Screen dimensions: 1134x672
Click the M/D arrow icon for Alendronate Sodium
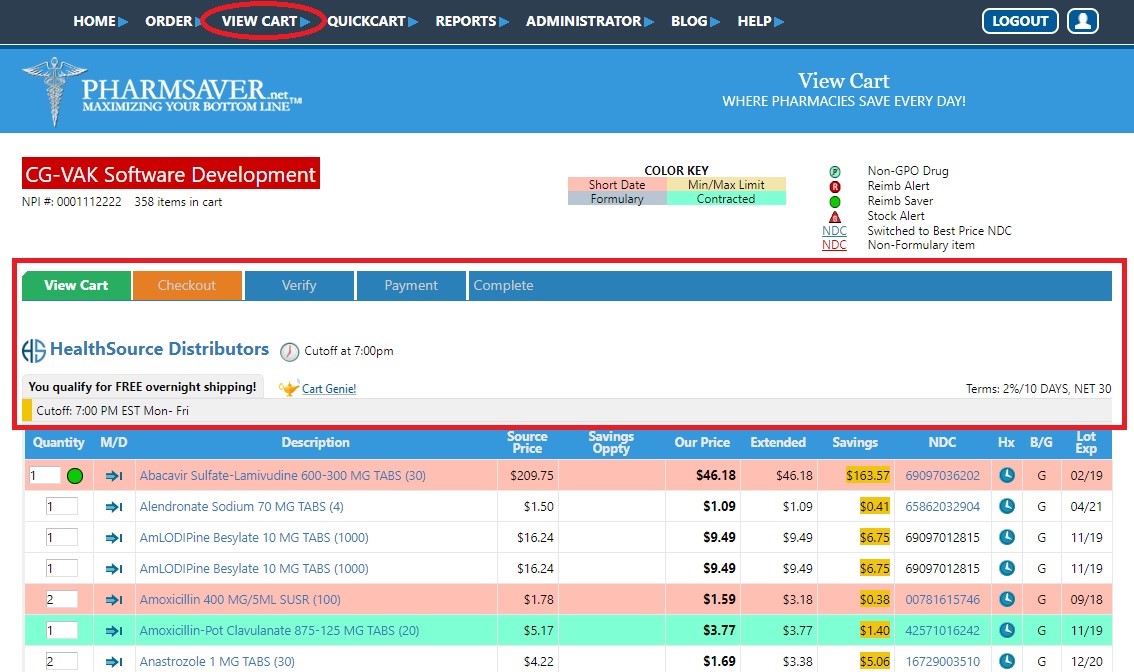pyautogui.click(x=114, y=507)
